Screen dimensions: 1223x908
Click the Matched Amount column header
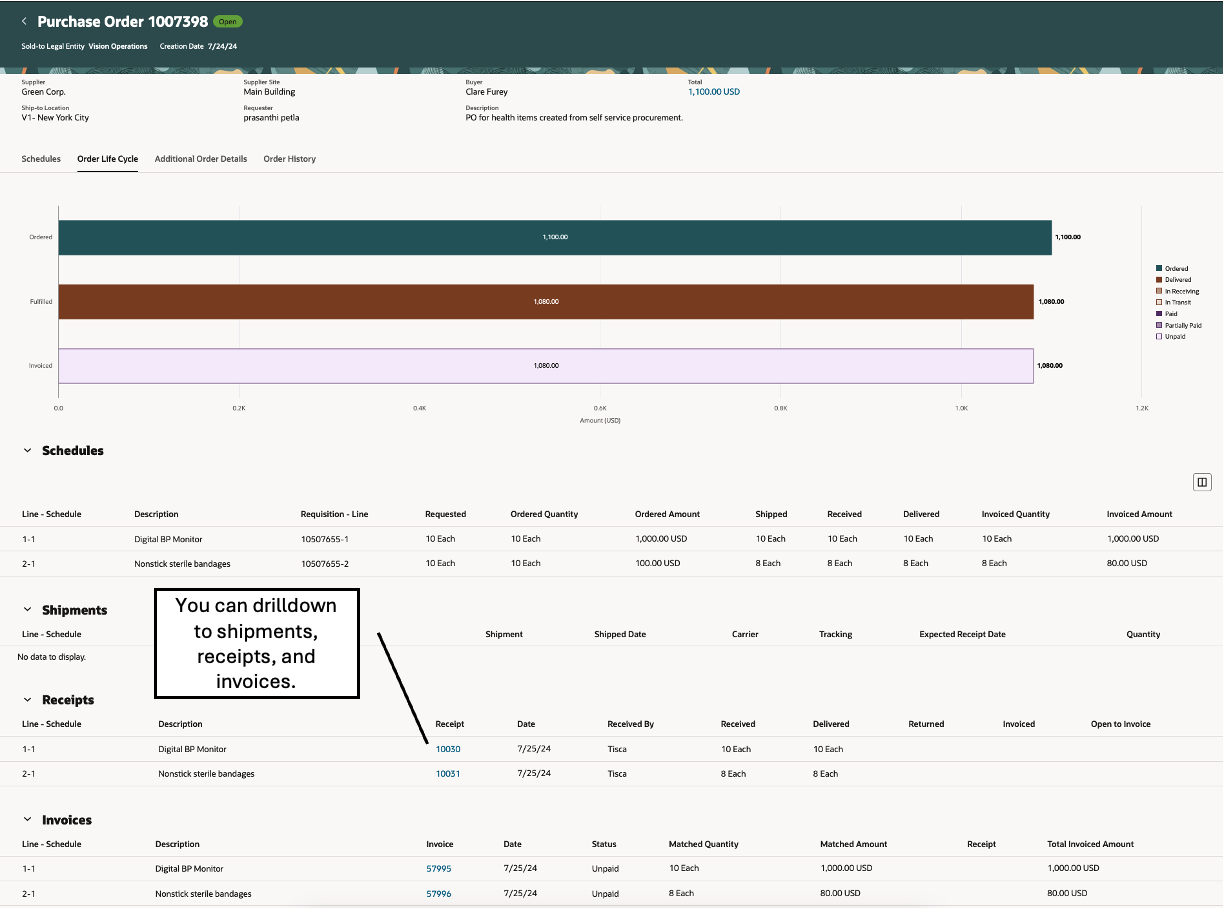pyautogui.click(x=854, y=844)
